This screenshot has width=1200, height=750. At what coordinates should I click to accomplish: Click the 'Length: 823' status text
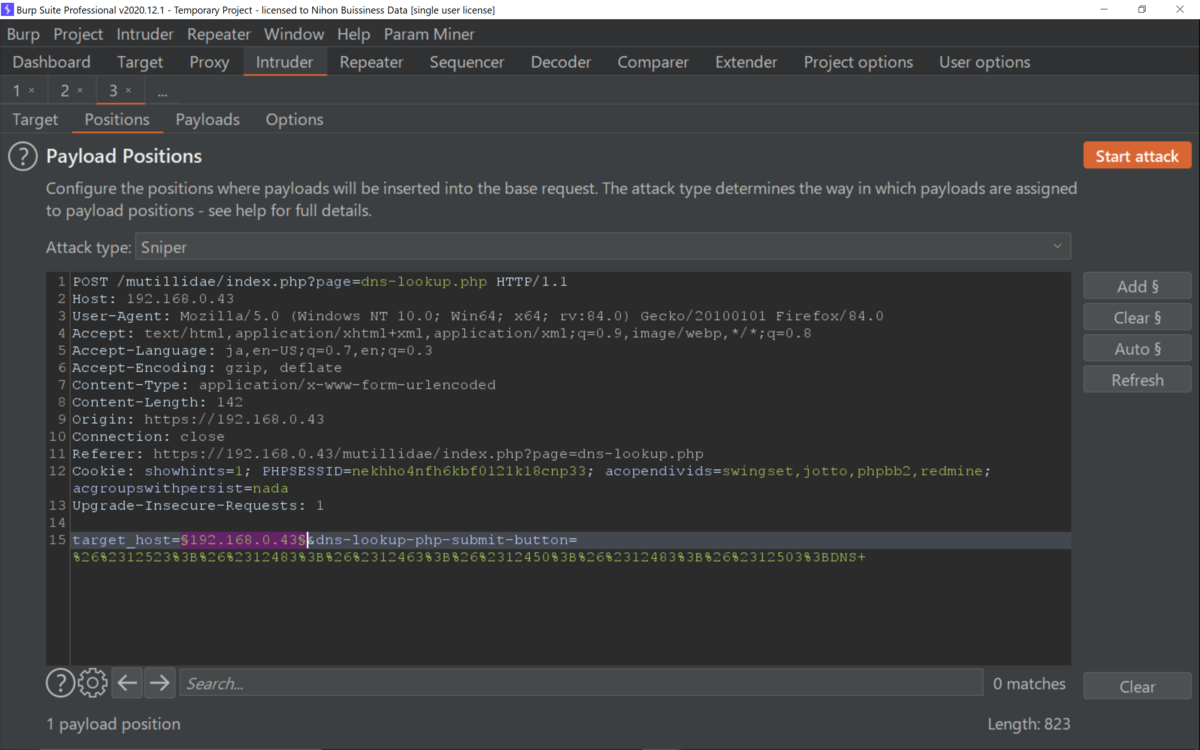pos(1029,723)
